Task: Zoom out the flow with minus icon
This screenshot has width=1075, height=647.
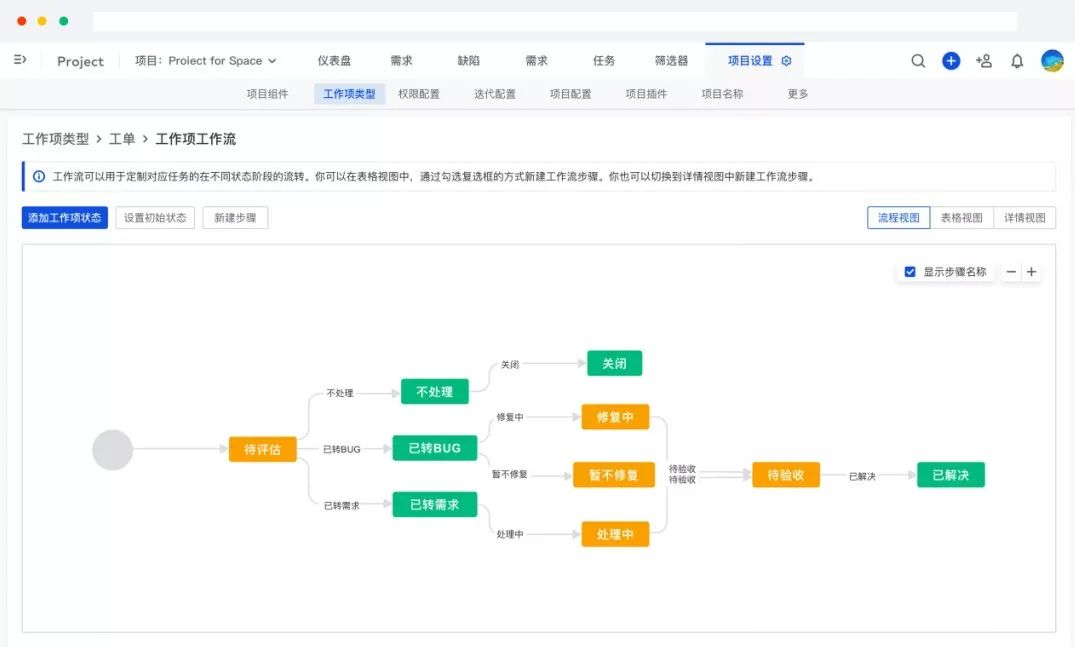Action: (x=1011, y=272)
